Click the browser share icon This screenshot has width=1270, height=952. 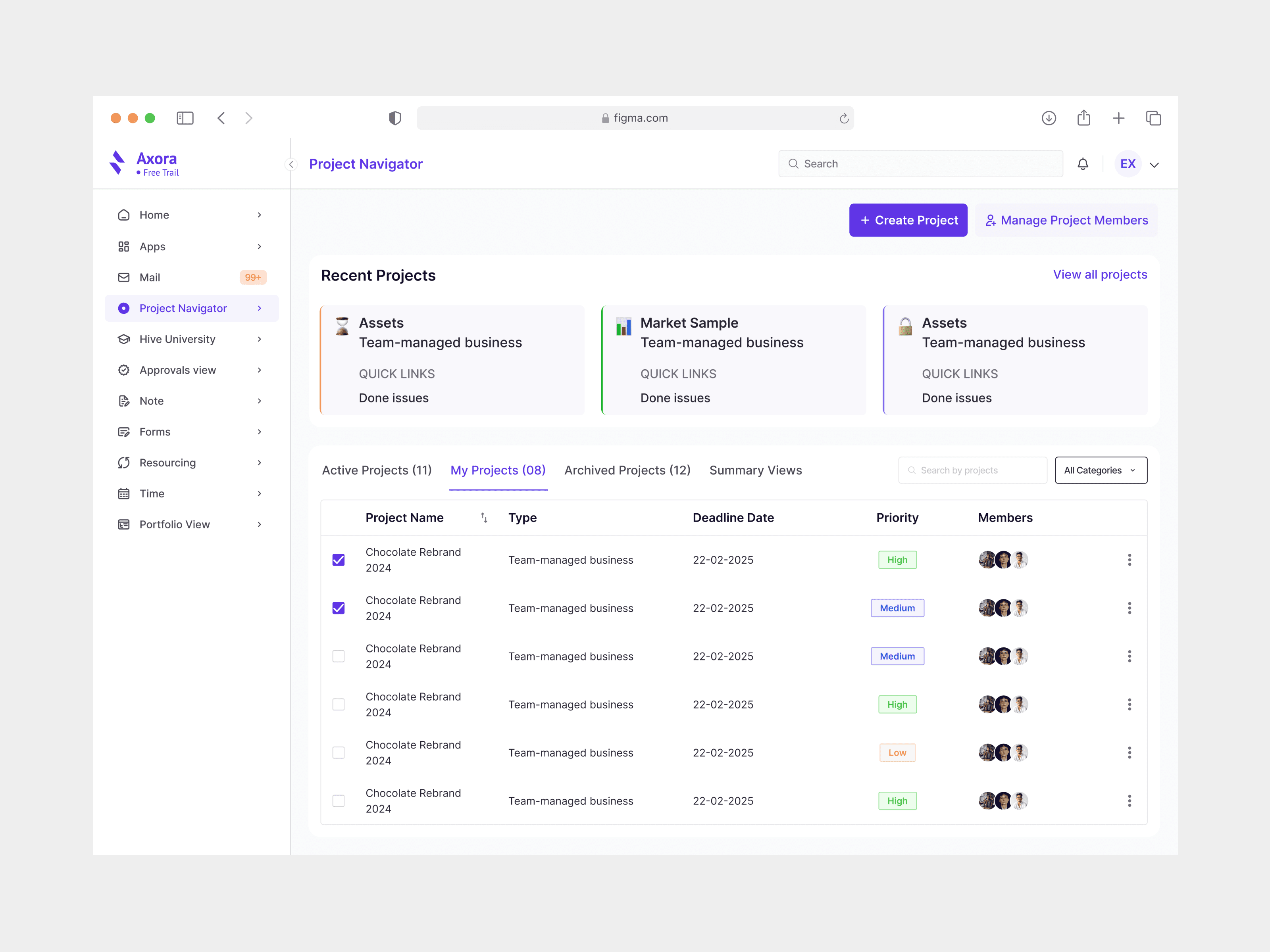1083,118
